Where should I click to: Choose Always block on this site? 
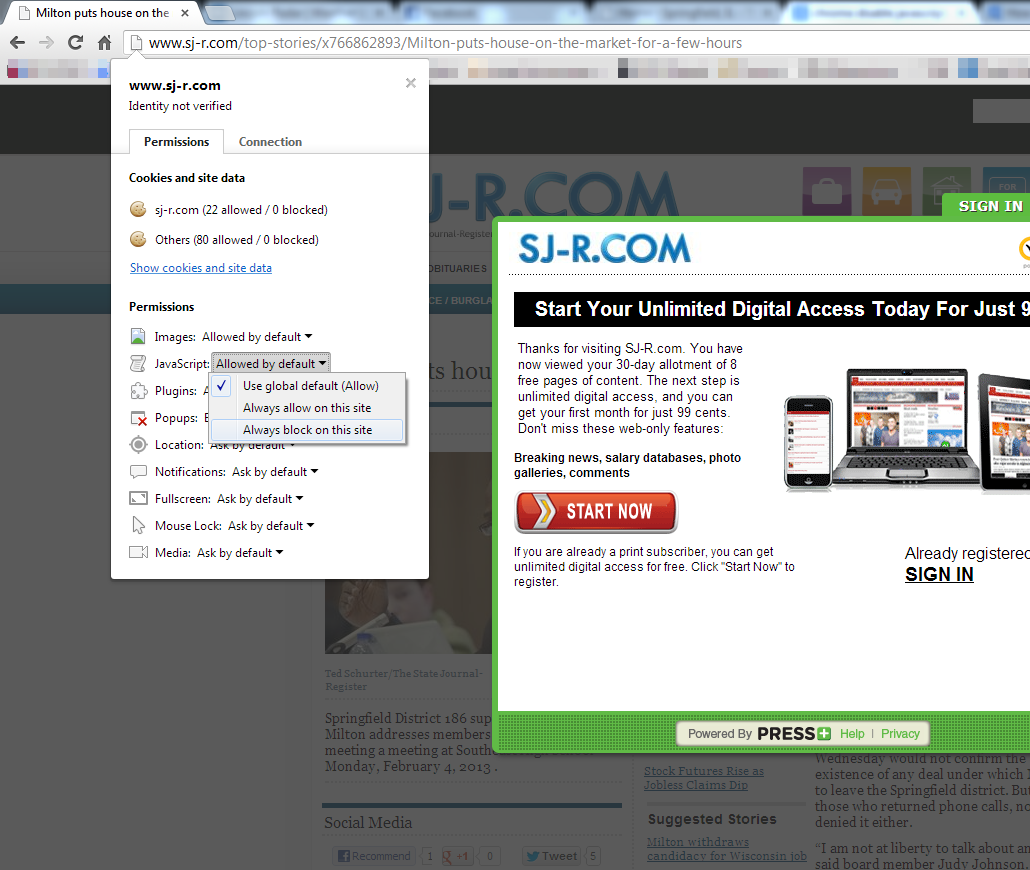[307, 430]
